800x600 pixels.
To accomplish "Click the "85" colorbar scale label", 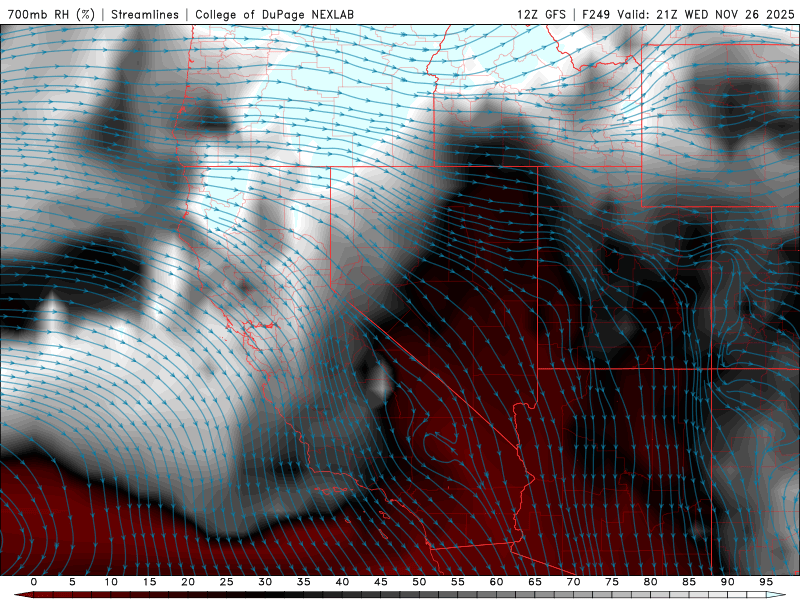I will (688, 582).
